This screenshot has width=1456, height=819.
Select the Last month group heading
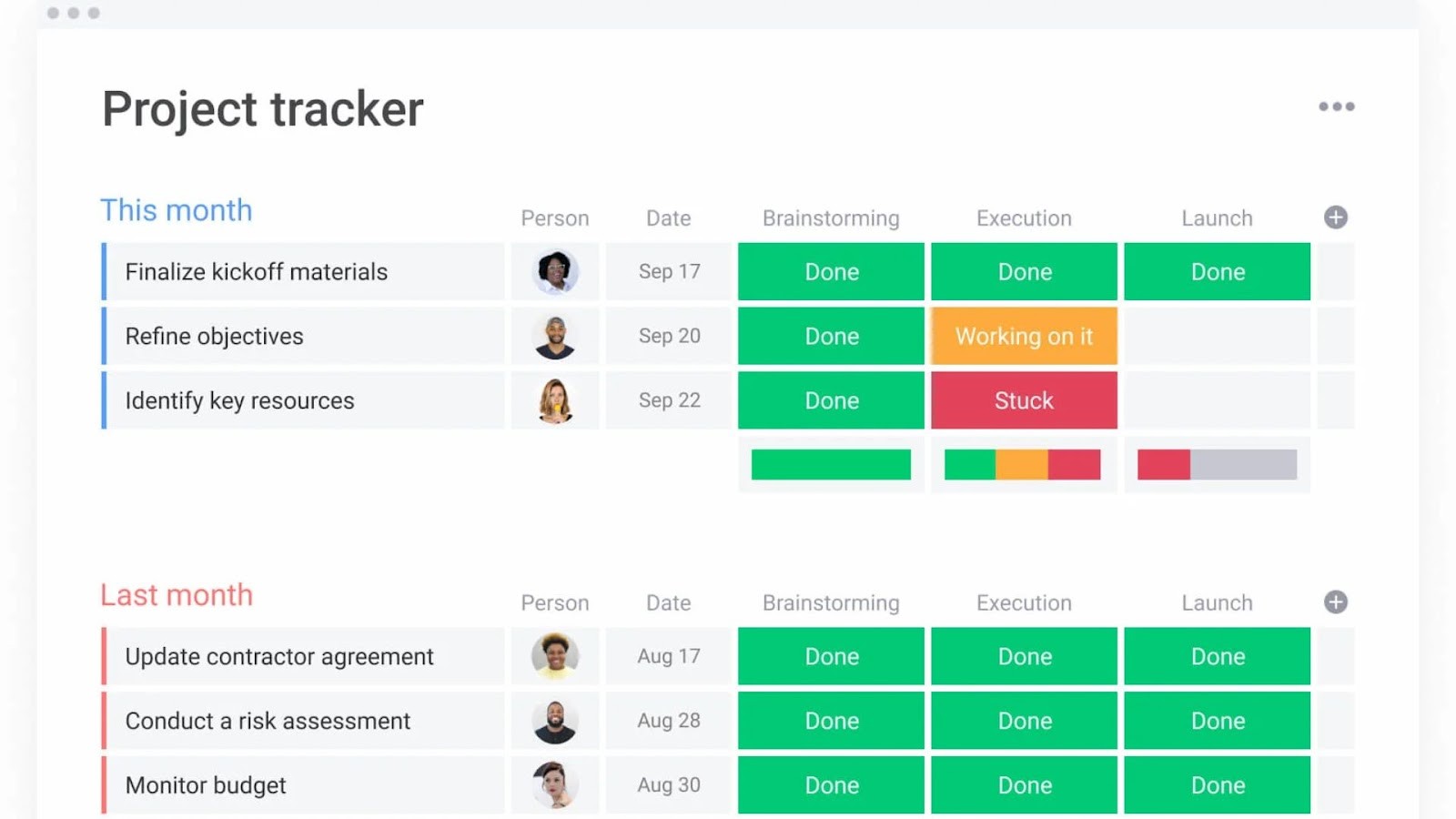pos(176,595)
